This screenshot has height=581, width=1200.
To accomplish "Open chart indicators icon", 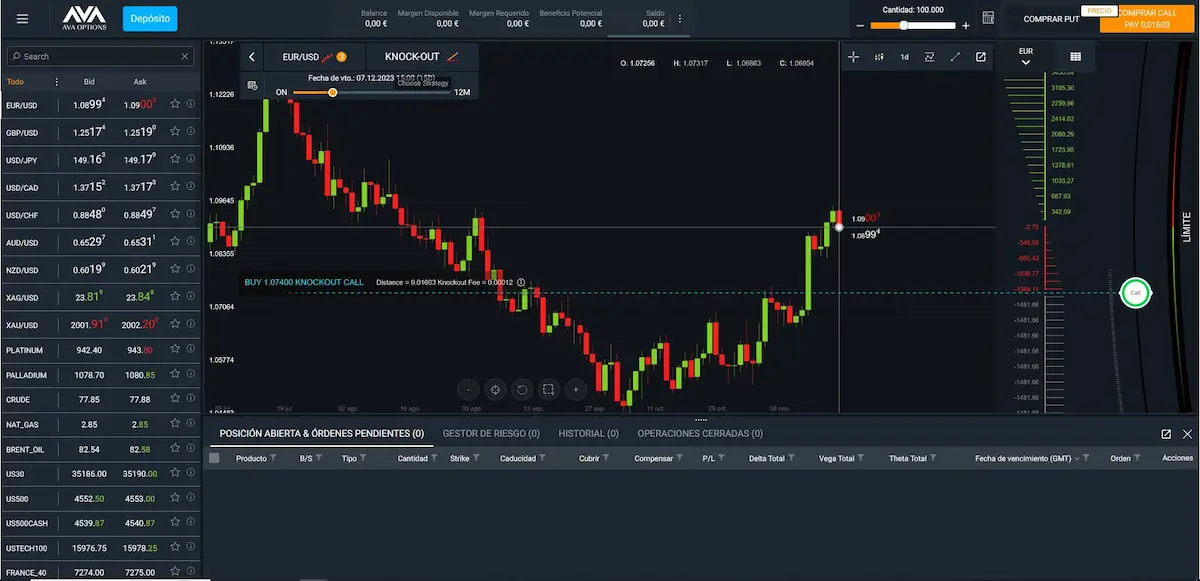I will coord(930,57).
